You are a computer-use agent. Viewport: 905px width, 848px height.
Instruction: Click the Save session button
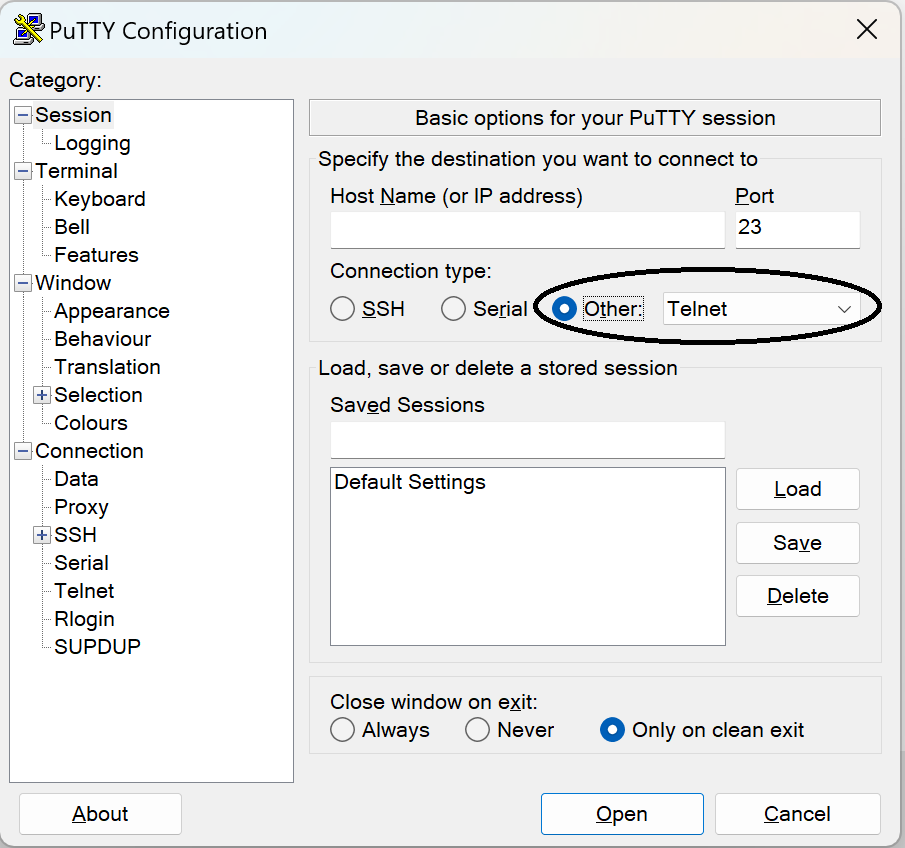click(x=798, y=543)
